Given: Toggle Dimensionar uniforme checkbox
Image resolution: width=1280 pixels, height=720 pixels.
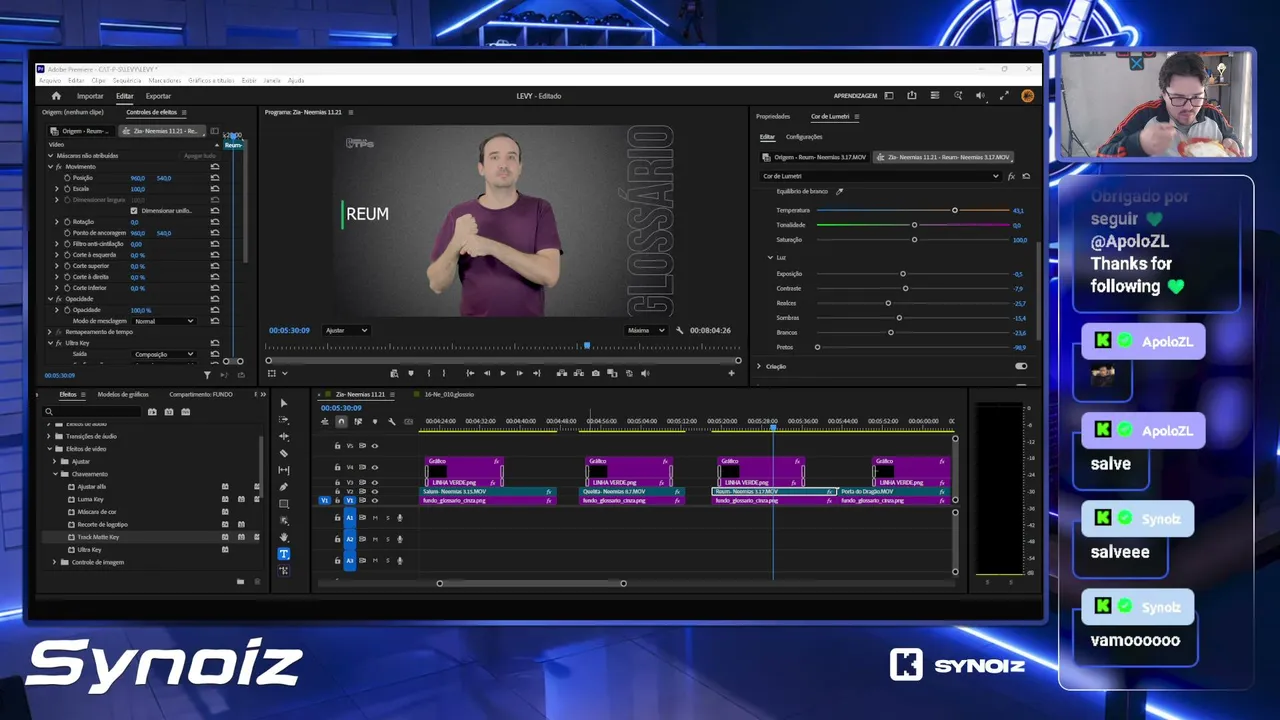Looking at the screenshot, I should coord(134,211).
